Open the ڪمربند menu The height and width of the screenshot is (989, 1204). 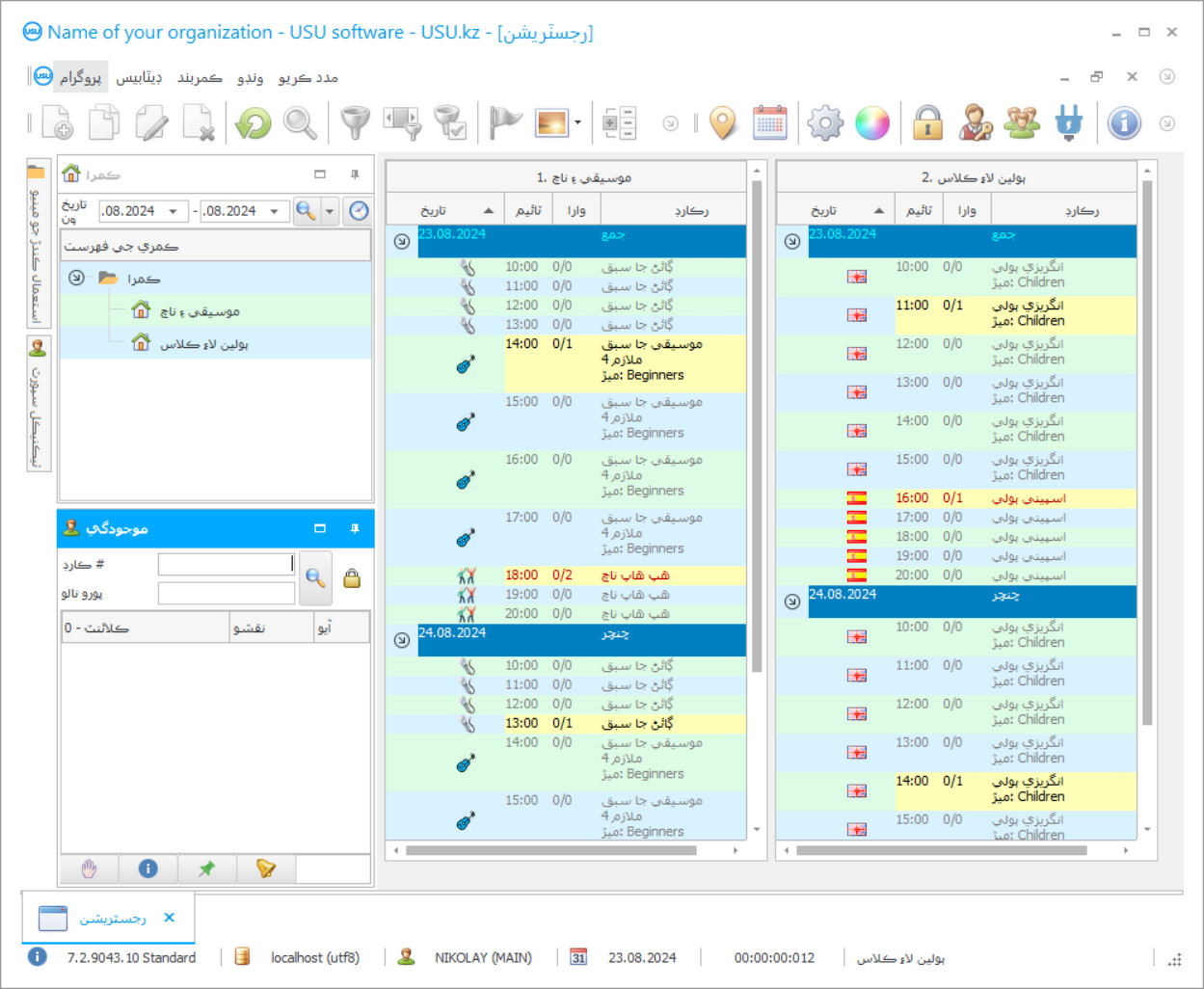[200, 77]
